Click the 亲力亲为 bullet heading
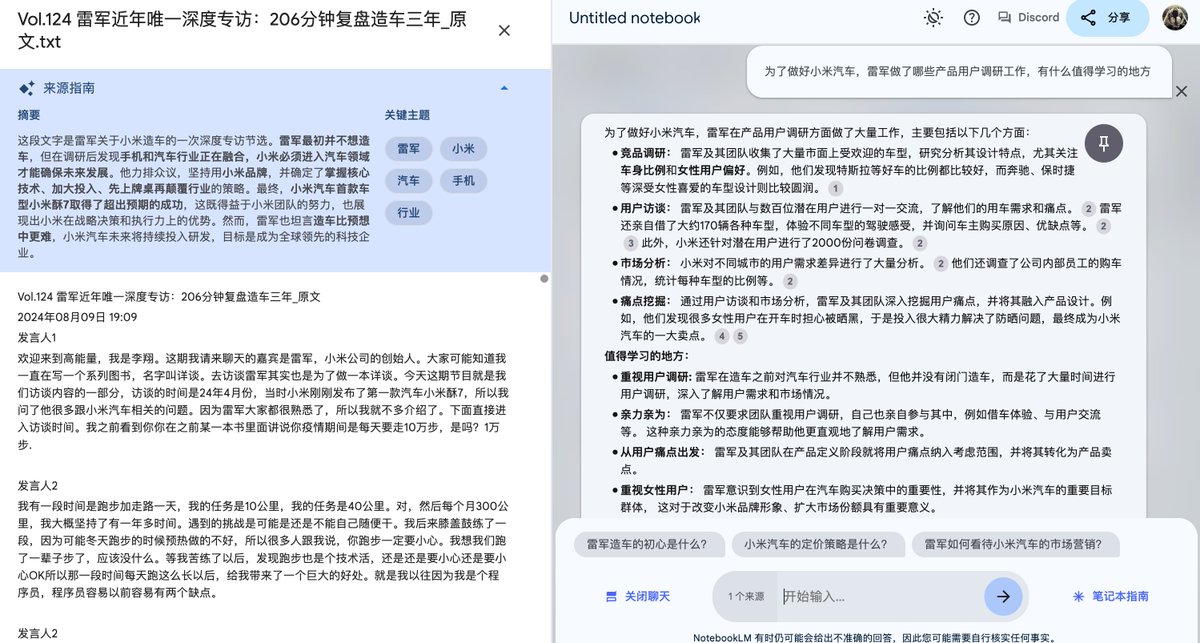The width and height of the screenshot is (1200, 643). pos(645,413)
